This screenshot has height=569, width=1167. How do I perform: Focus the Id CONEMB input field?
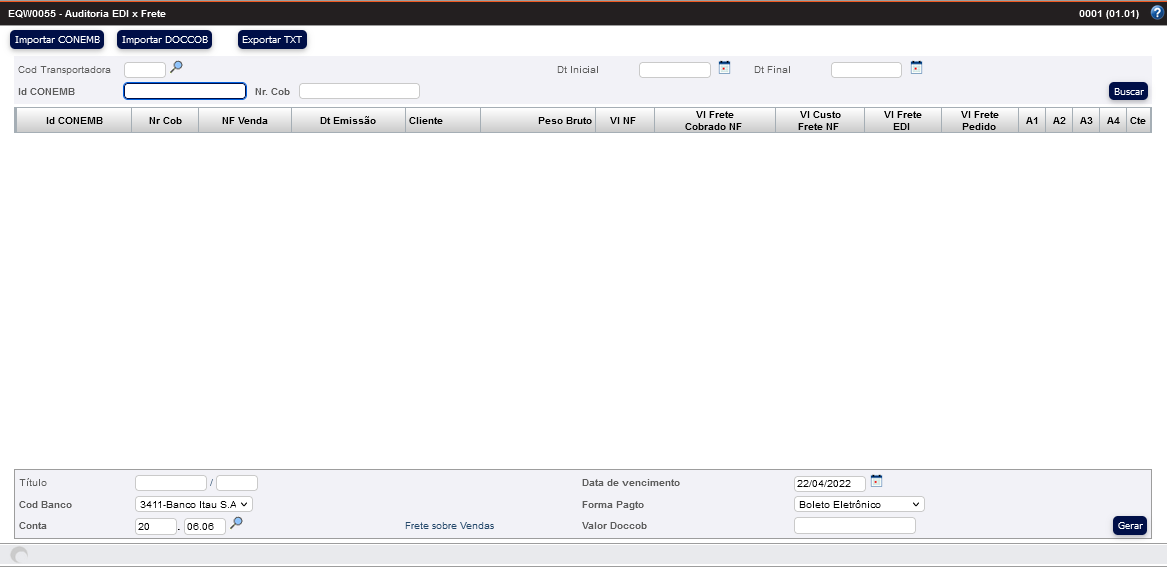(x=185, y=91)
